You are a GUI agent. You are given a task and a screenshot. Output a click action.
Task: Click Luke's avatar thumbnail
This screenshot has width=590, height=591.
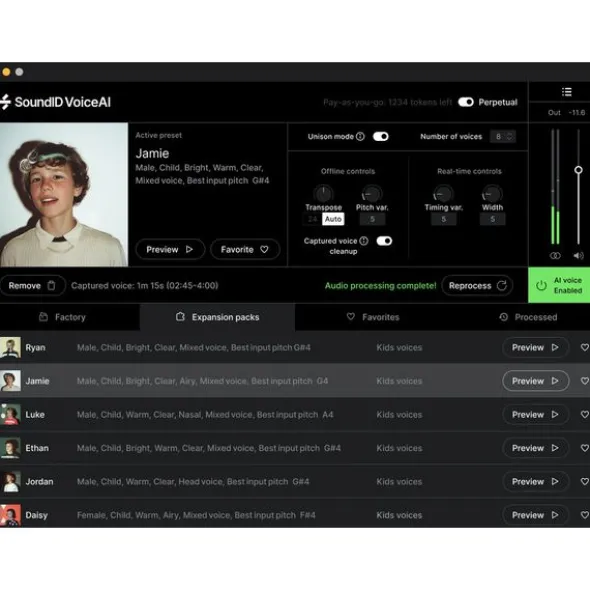(x=10, y=414)
